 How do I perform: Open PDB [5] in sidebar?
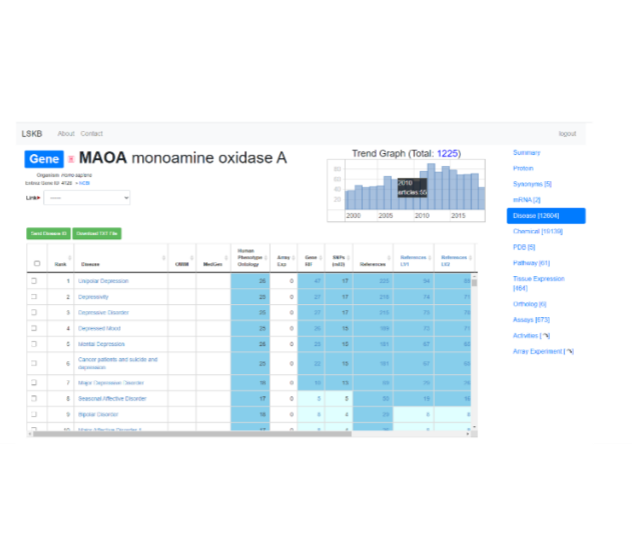point(524,247)
